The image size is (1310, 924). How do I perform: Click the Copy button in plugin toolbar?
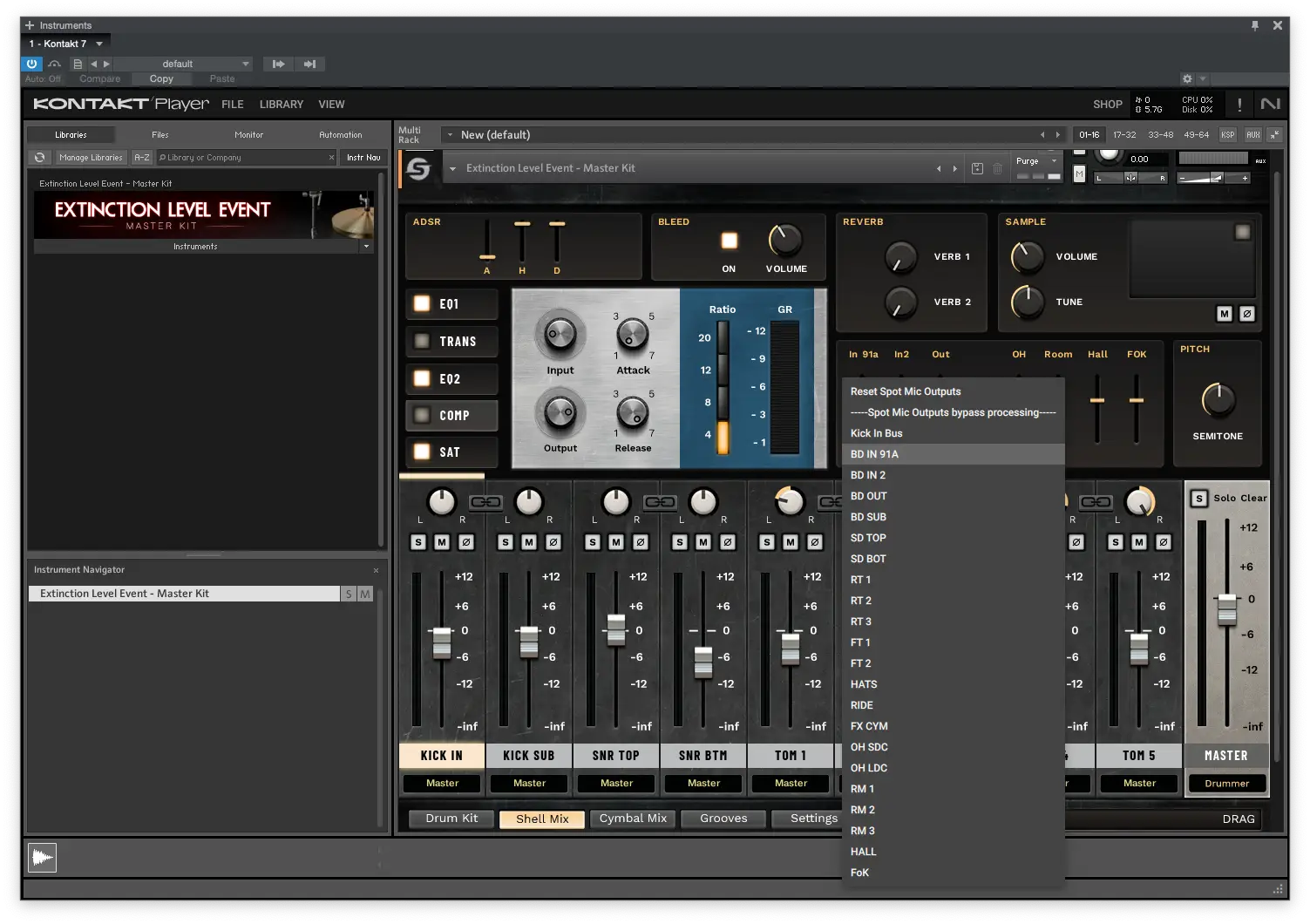pos(161,78)
